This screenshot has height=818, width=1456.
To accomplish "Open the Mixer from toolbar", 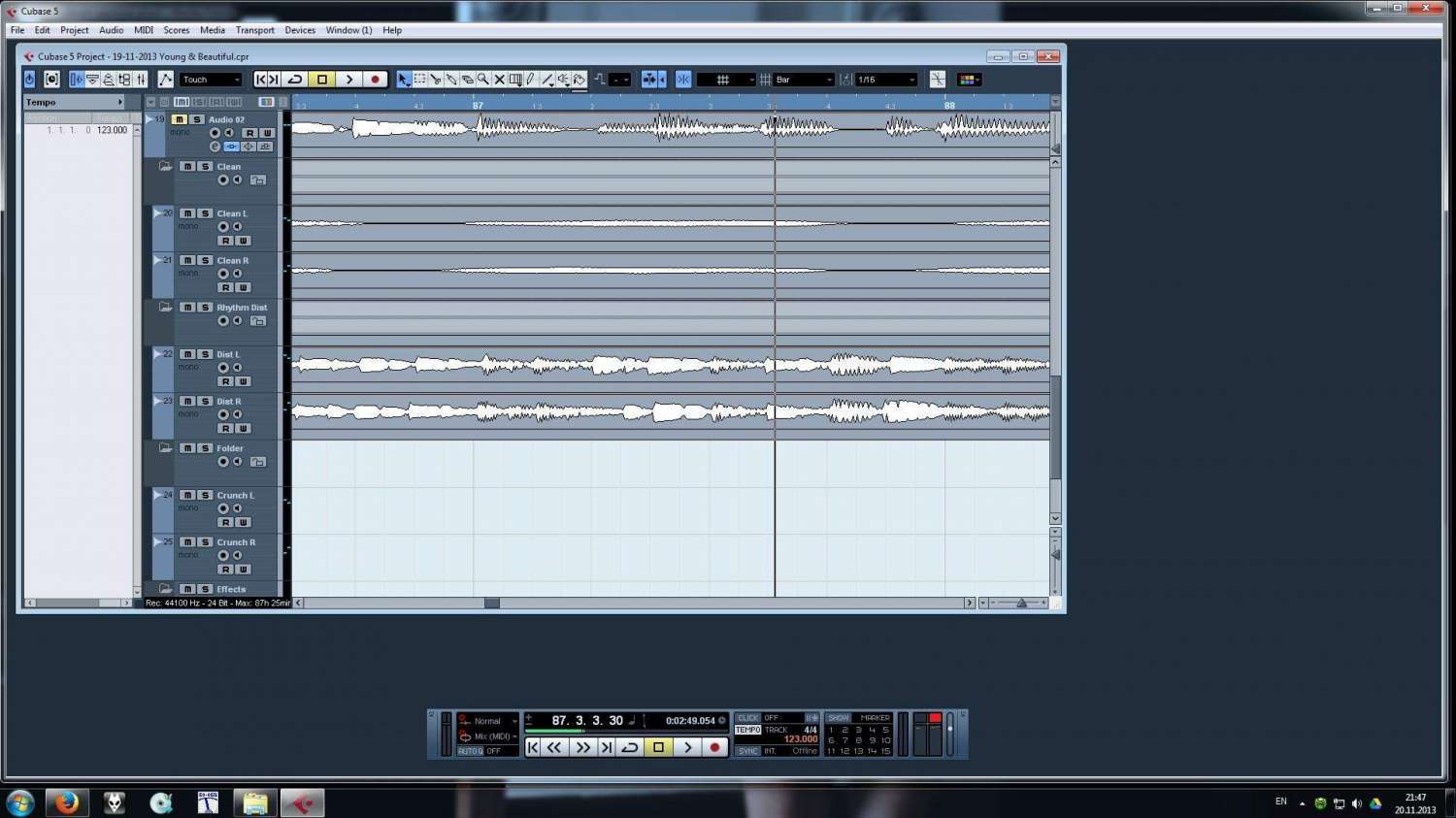I will pos(141,80).
